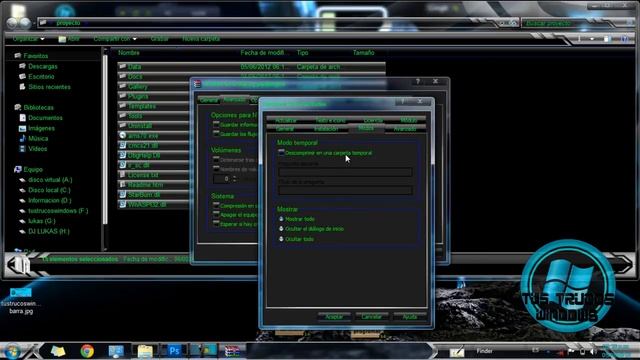Viewport: 640px width, 360px height.
Task: Toggle the Apagar el equipo checkbox
Action: [x=216, y=215]
